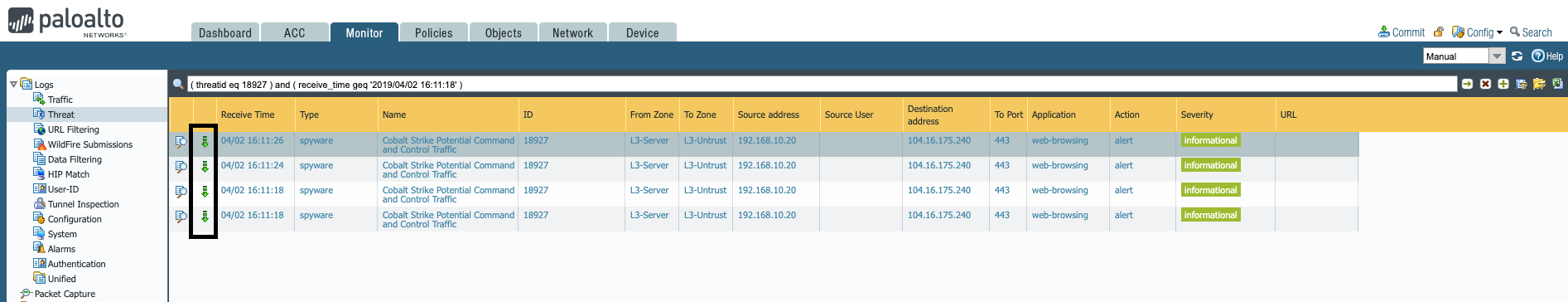
Task: Click L3-Server zone in first row
Action: [x=649, y=140]
